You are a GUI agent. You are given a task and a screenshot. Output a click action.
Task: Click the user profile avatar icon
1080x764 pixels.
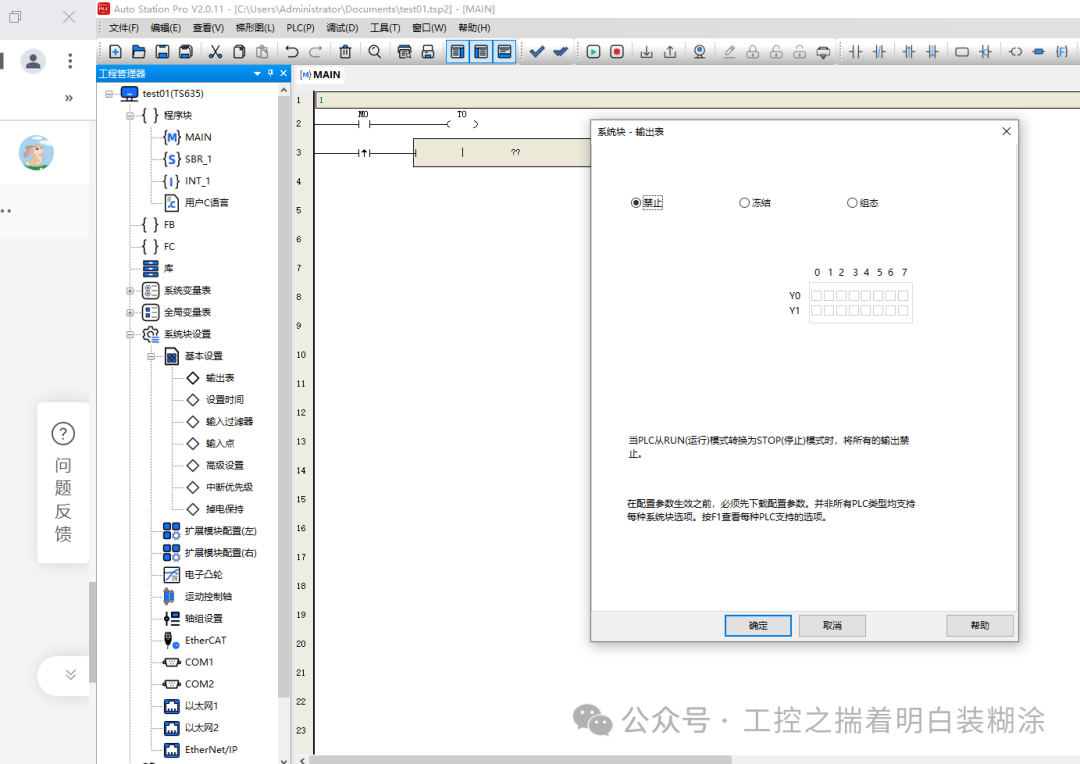click(33, 61)
